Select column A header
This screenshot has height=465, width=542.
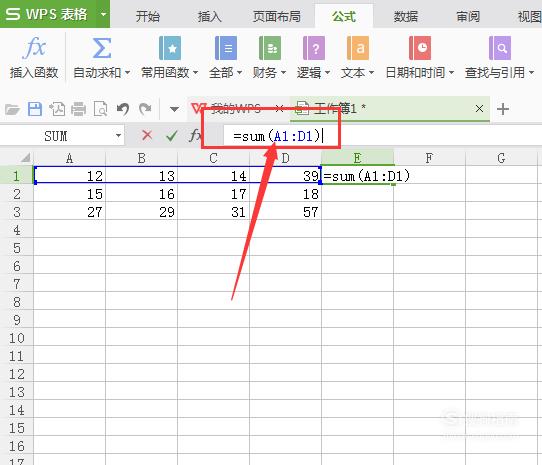click(x=69, y=158)
